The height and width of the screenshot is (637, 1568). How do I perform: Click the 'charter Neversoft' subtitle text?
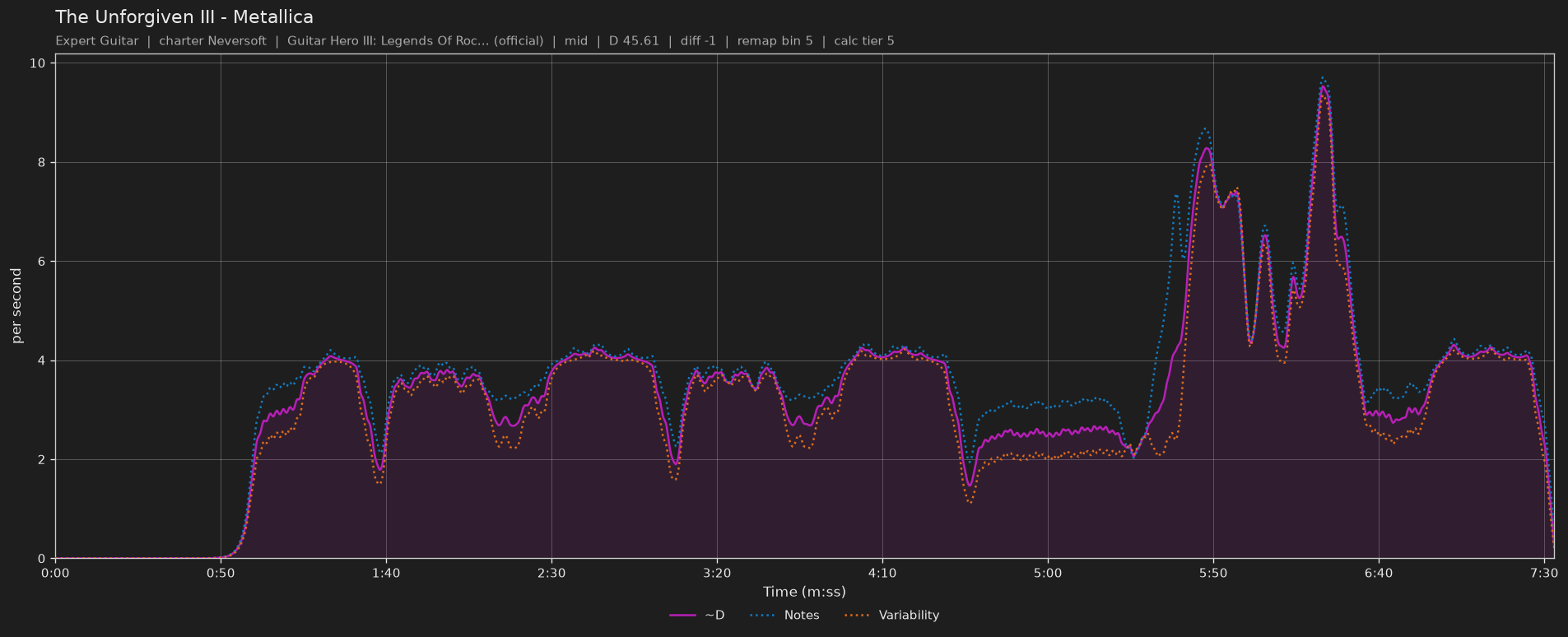pyautogui.click(x=212, y=41)
